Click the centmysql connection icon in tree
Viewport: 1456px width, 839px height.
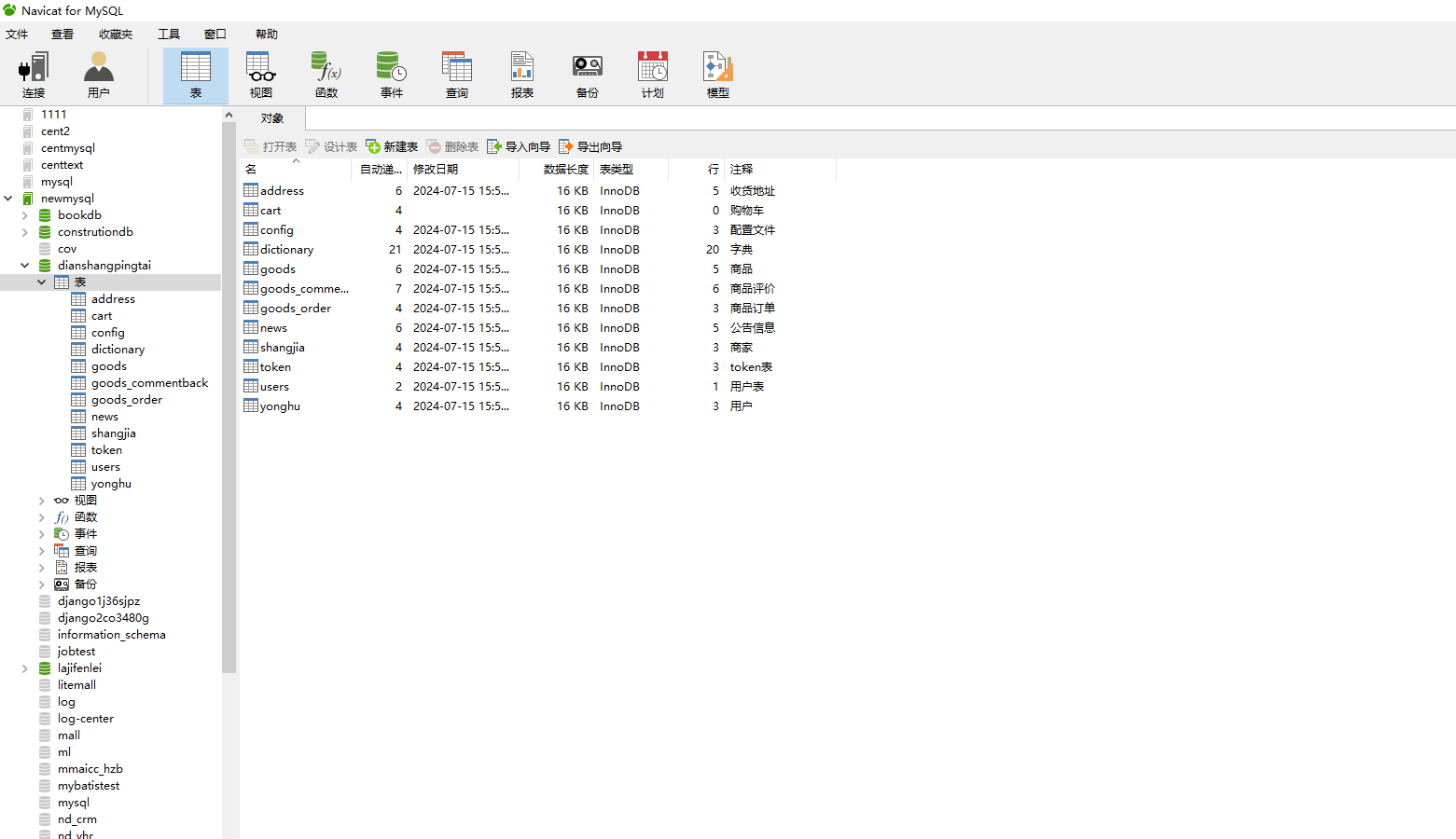point(28,148)
